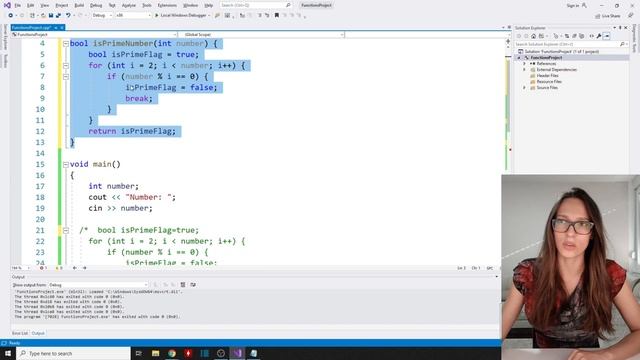The height and width of the screenshot is (360, 640).
Task: Switch to the Error List tab
Action: [x=20, y=333]
